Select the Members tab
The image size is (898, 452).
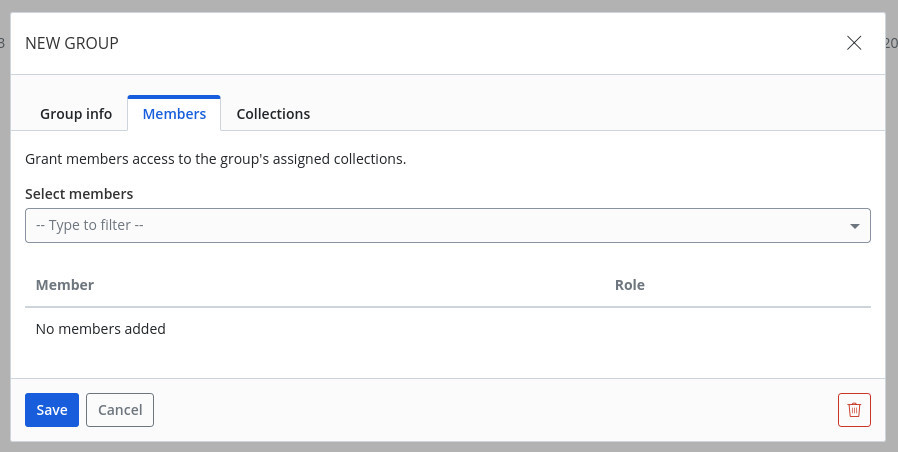tap(174, 114)
